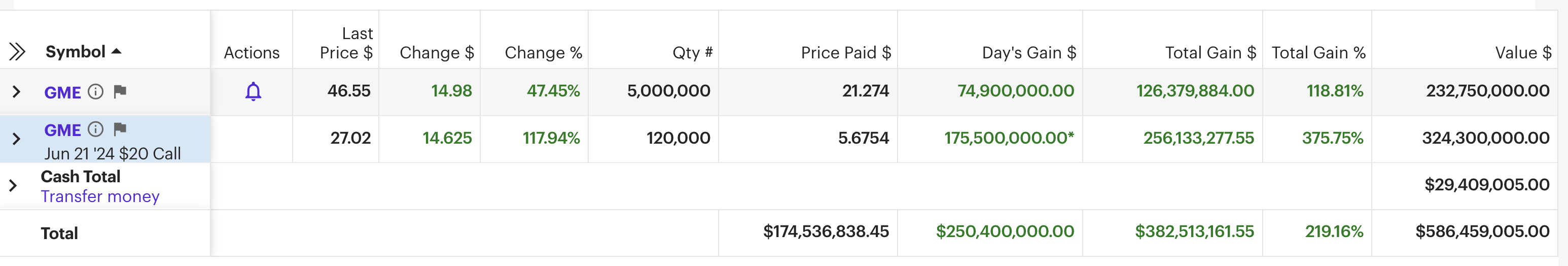
Task: Select the Cash Total value $29,409,005.00
Action: point(1486,185)
